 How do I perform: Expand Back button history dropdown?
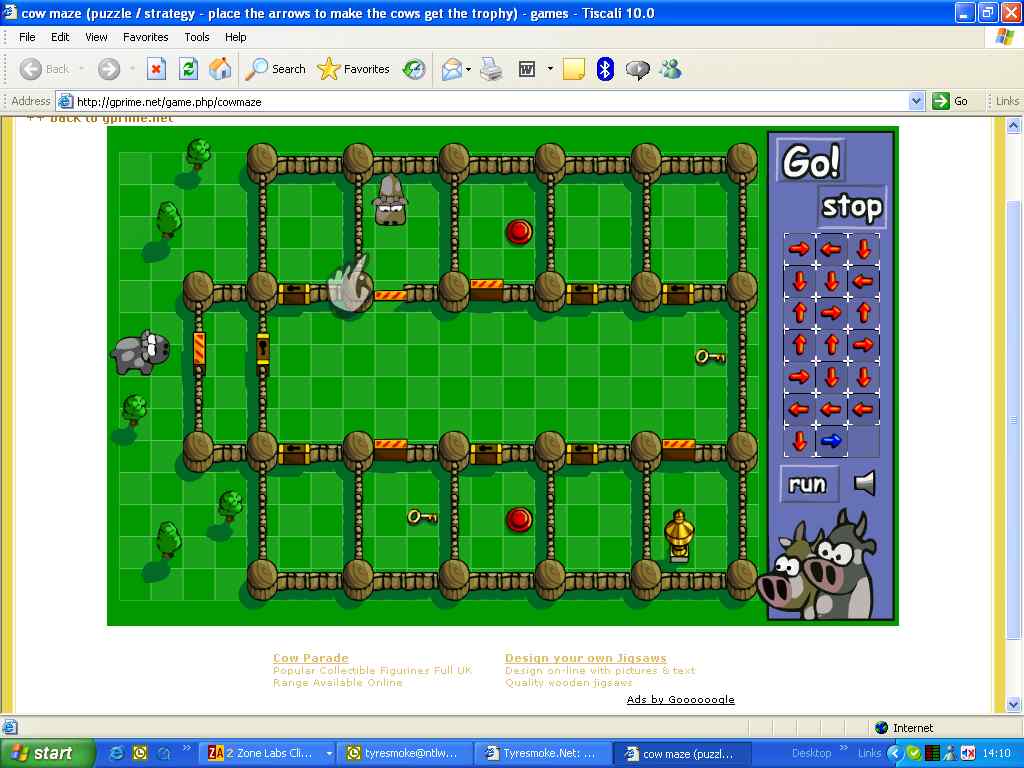tap(82, 69)
